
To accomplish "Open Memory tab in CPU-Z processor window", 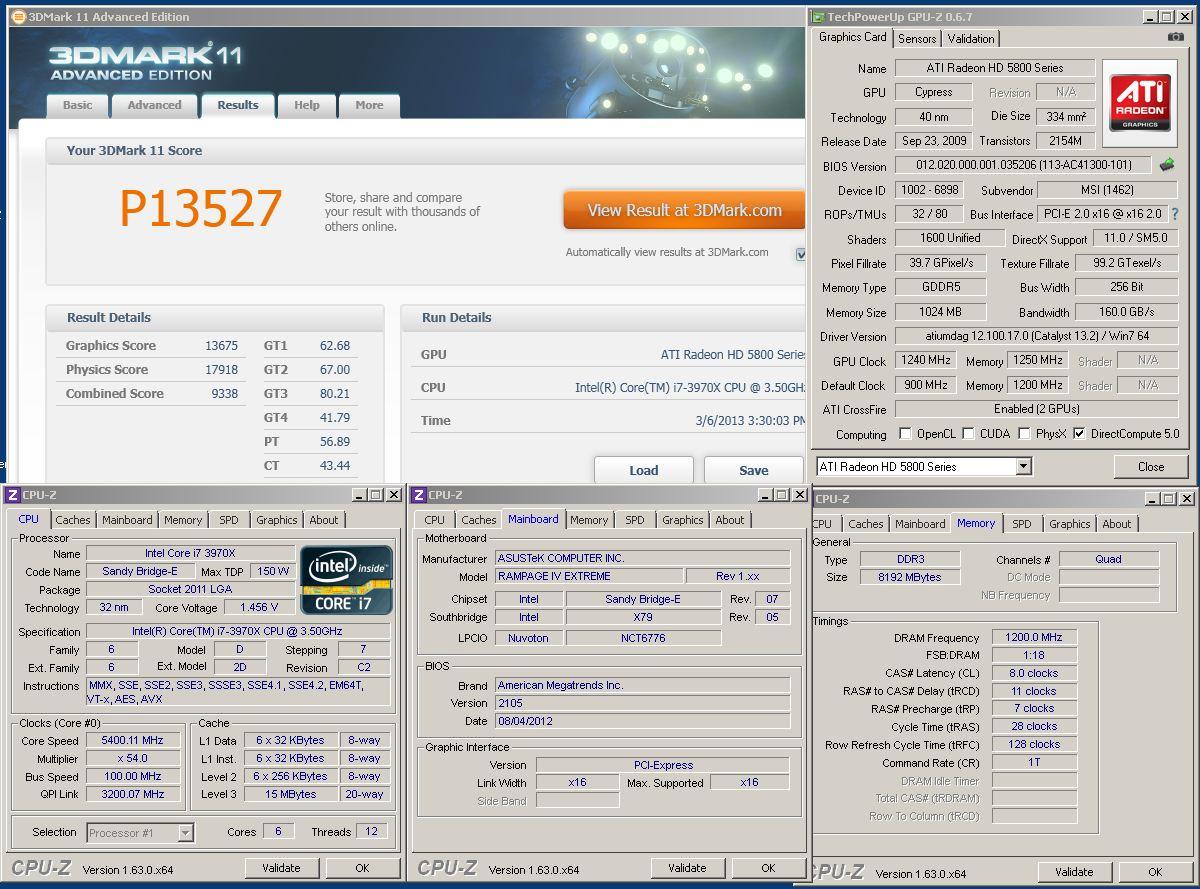I will [183, 520].
